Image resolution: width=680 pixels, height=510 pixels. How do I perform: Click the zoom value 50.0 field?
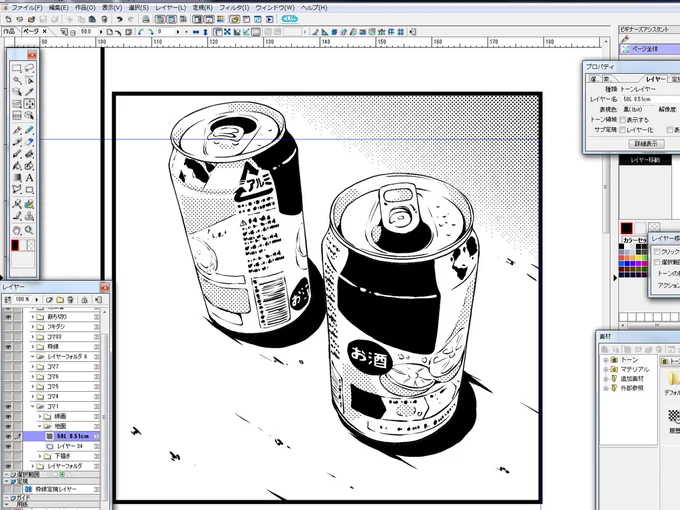[x=88, y=32]
